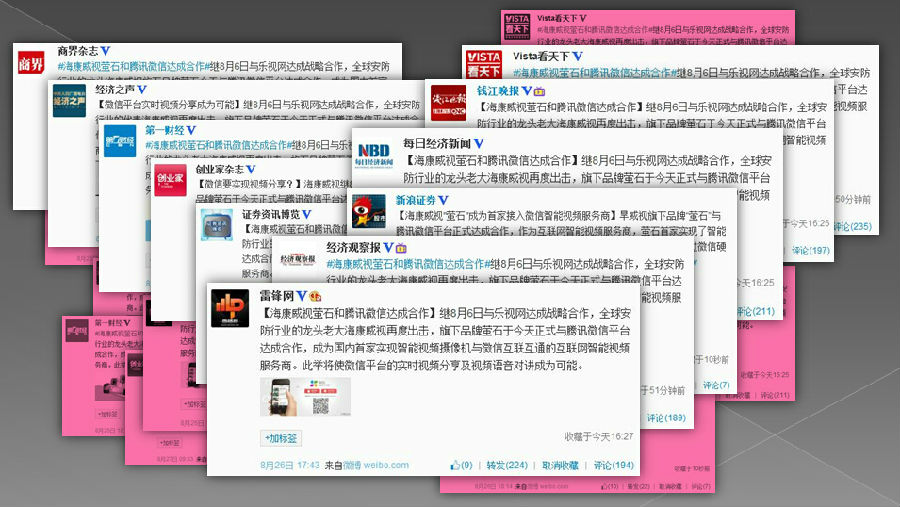900x507 pixels.
Task: Click the 钱江晚报 account name
Action: (x=498, y=91)
